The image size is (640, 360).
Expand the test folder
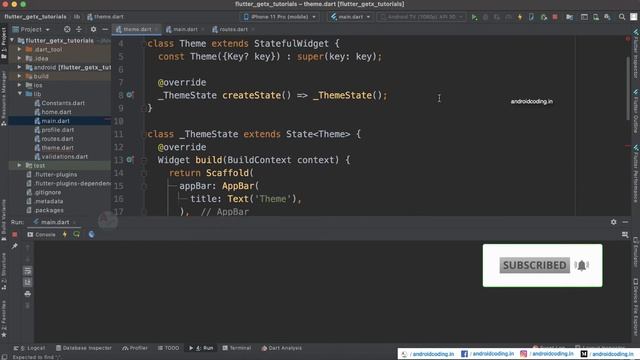tap(19, 165)
